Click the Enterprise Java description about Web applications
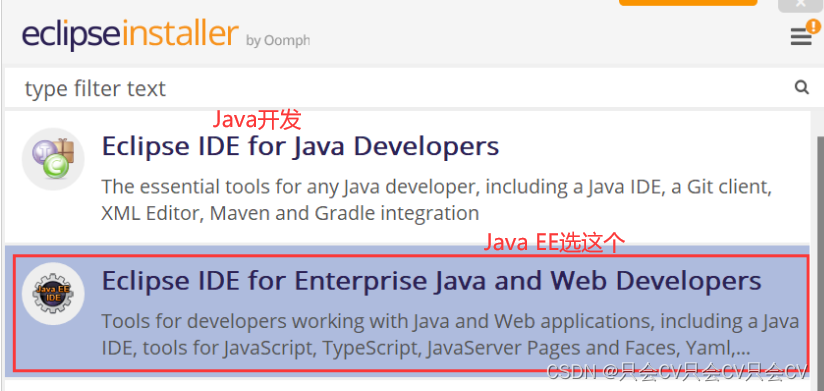Viewport: 824px width, 391px height. tap(450, 334)
